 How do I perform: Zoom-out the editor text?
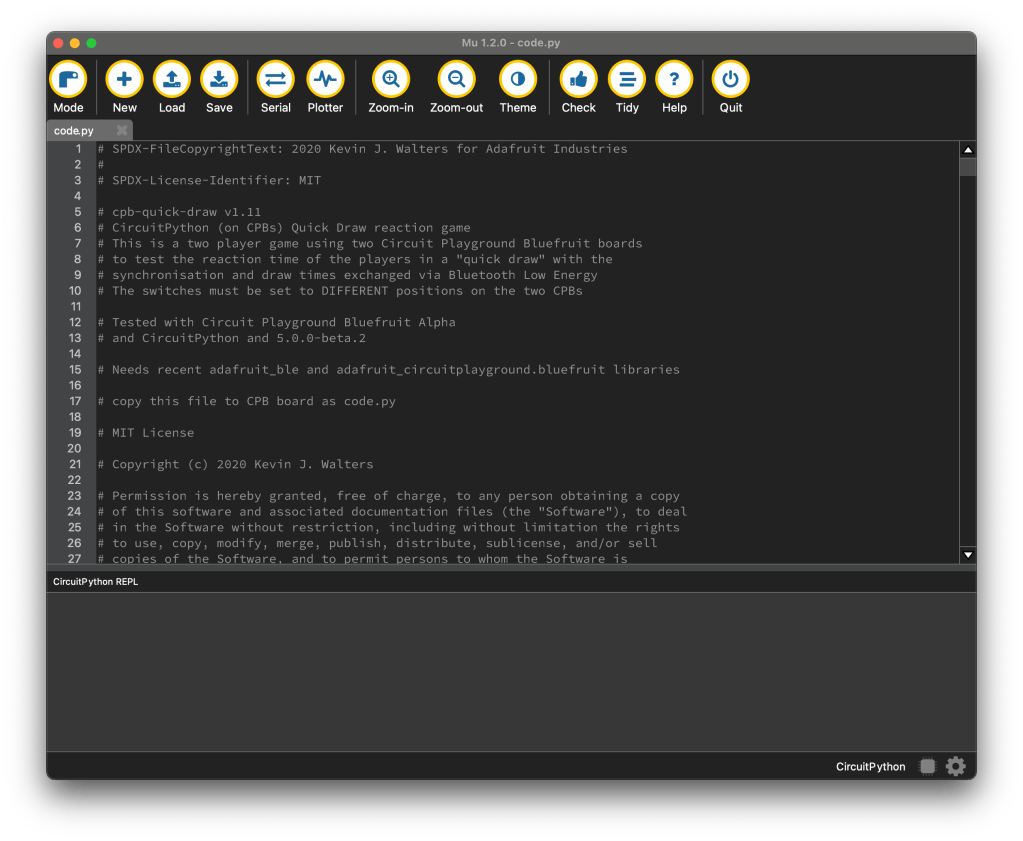(456, 80)
